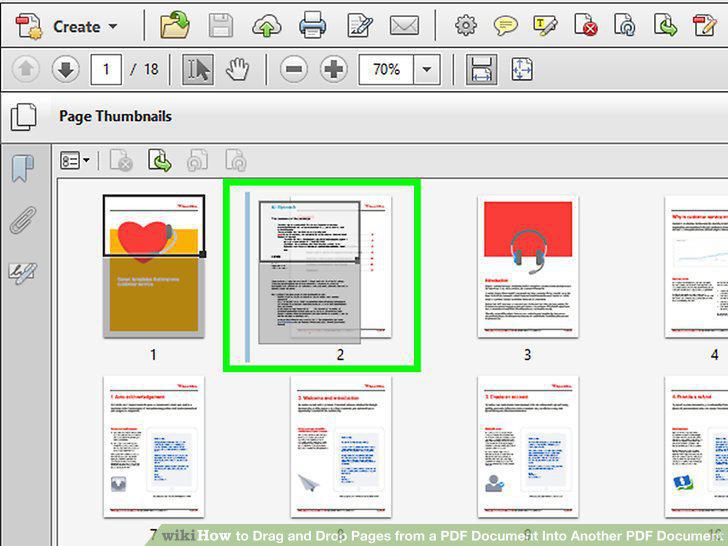Select the highlight text tool icon
The image size is (728, 546).
click(x=545, y=26)
